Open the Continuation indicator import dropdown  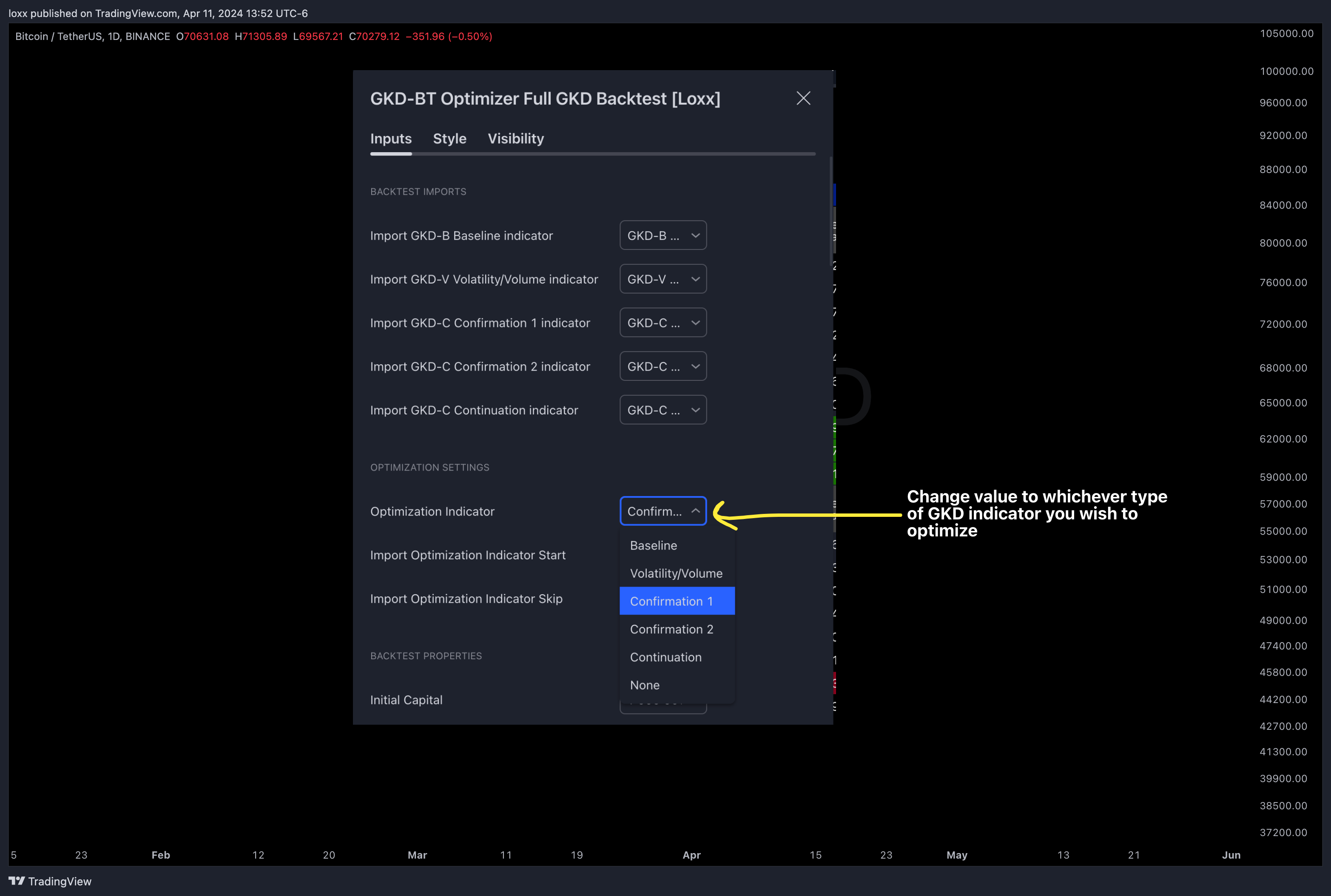point(663,410)
